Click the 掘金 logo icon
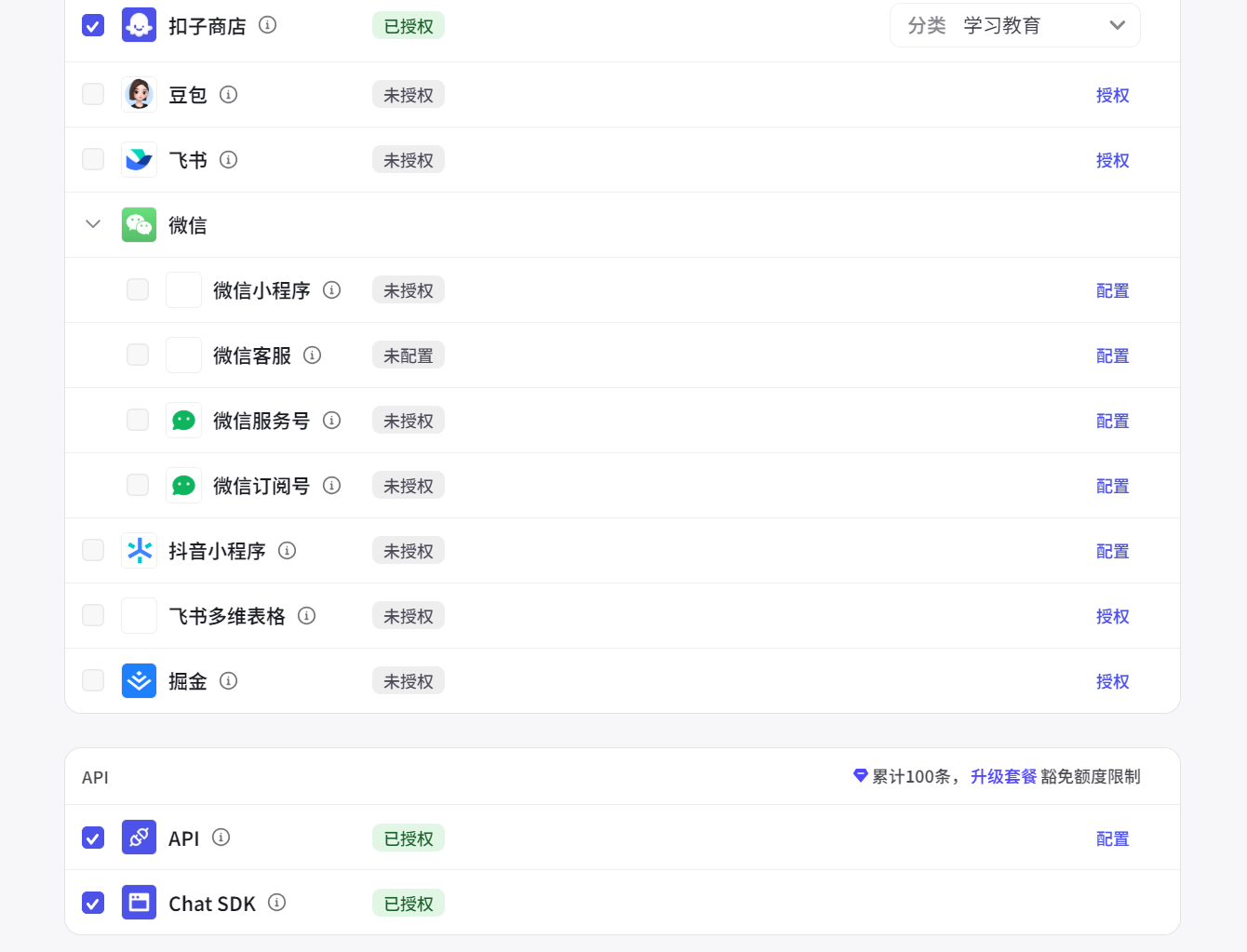The height and width of the screenshot is (952, 1247). tap(139, 680)
